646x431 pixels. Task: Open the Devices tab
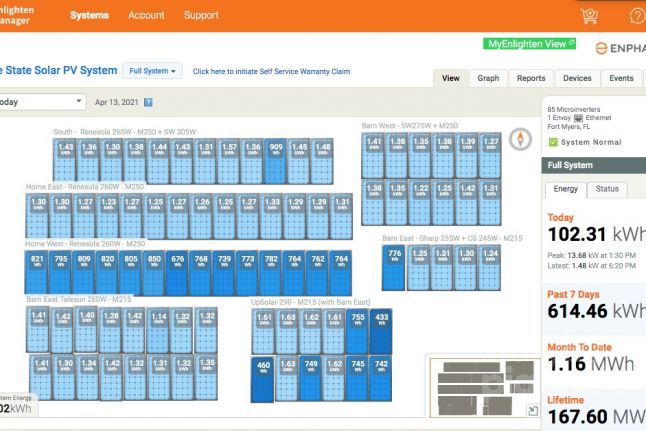point(577,78)
